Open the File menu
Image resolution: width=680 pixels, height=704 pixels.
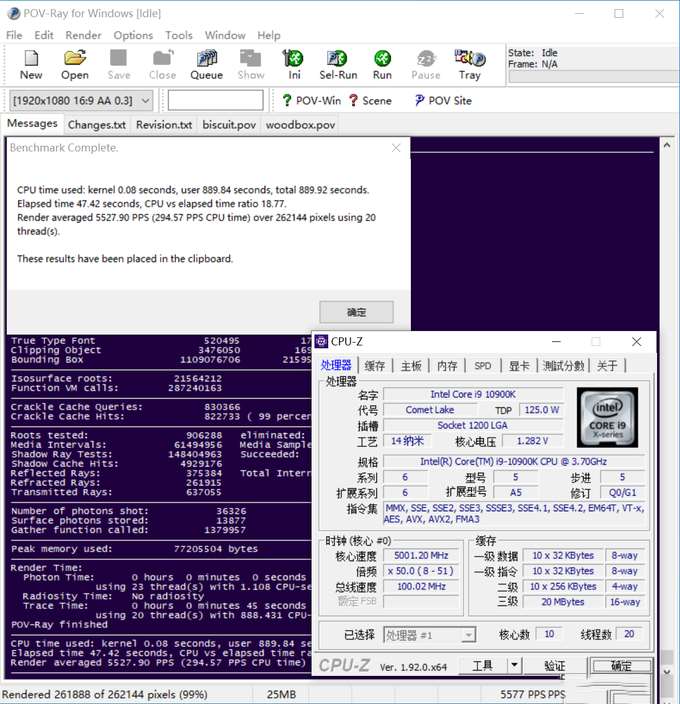pyautogui.click(x=14, y=35)
